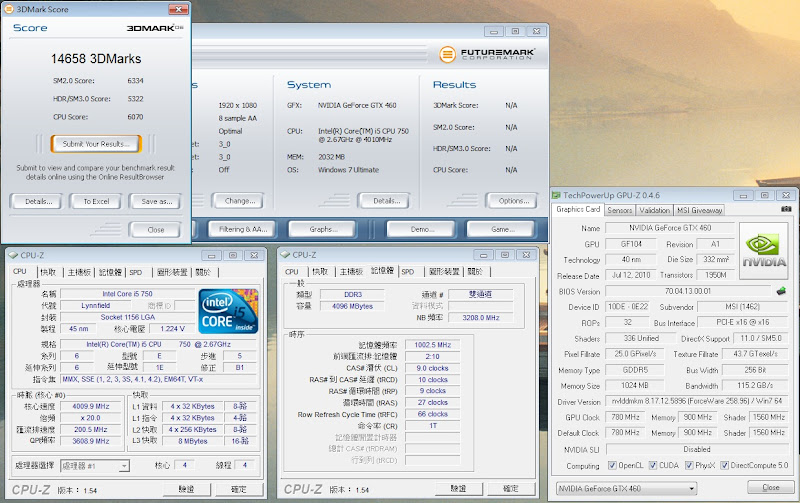Open the SPD tab in memory CPU-Z window
Screen dimensions: 800x503
[x=407, y=271]
